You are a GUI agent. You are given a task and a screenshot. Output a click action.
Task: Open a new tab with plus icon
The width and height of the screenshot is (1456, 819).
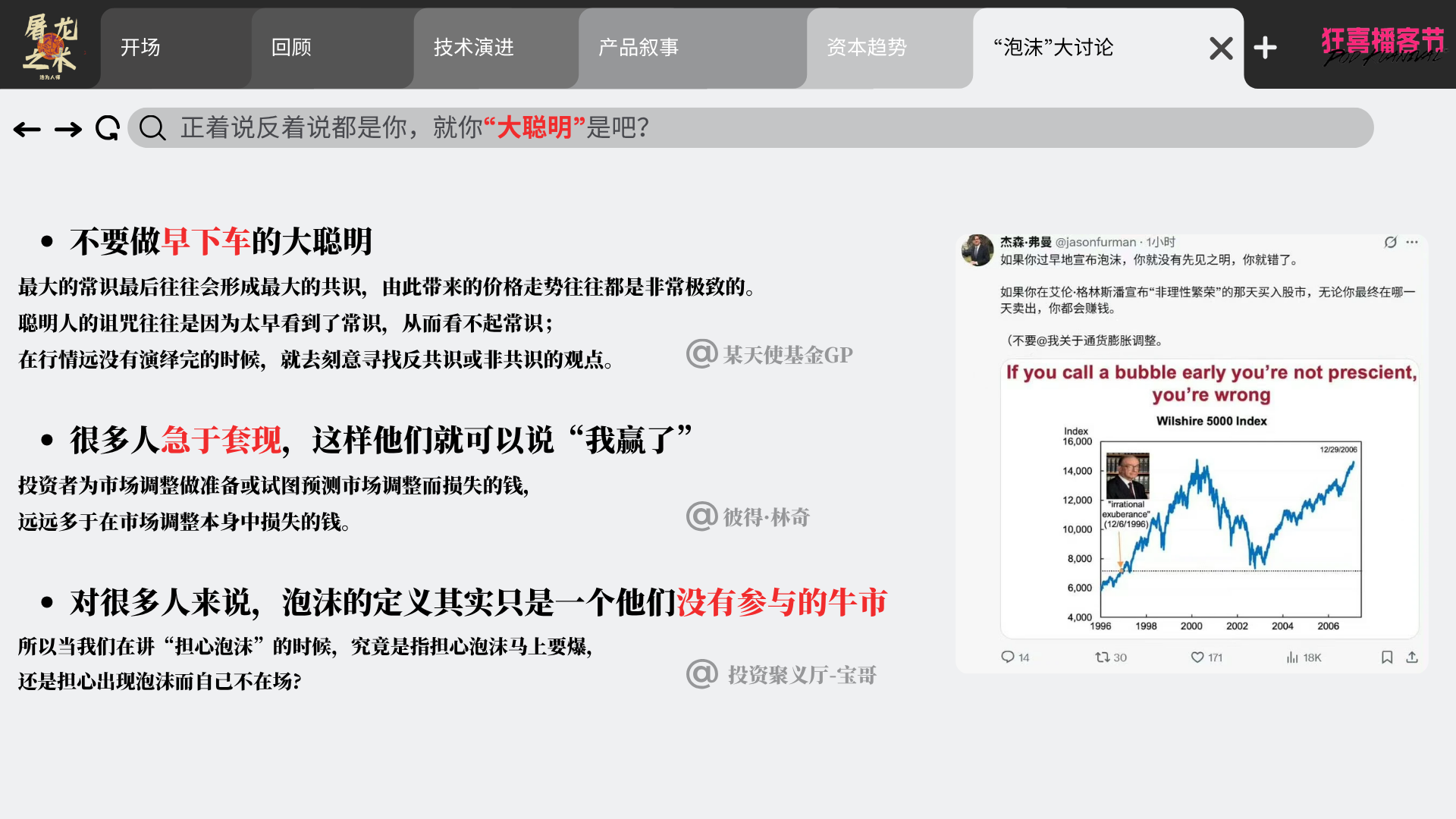1265,48
